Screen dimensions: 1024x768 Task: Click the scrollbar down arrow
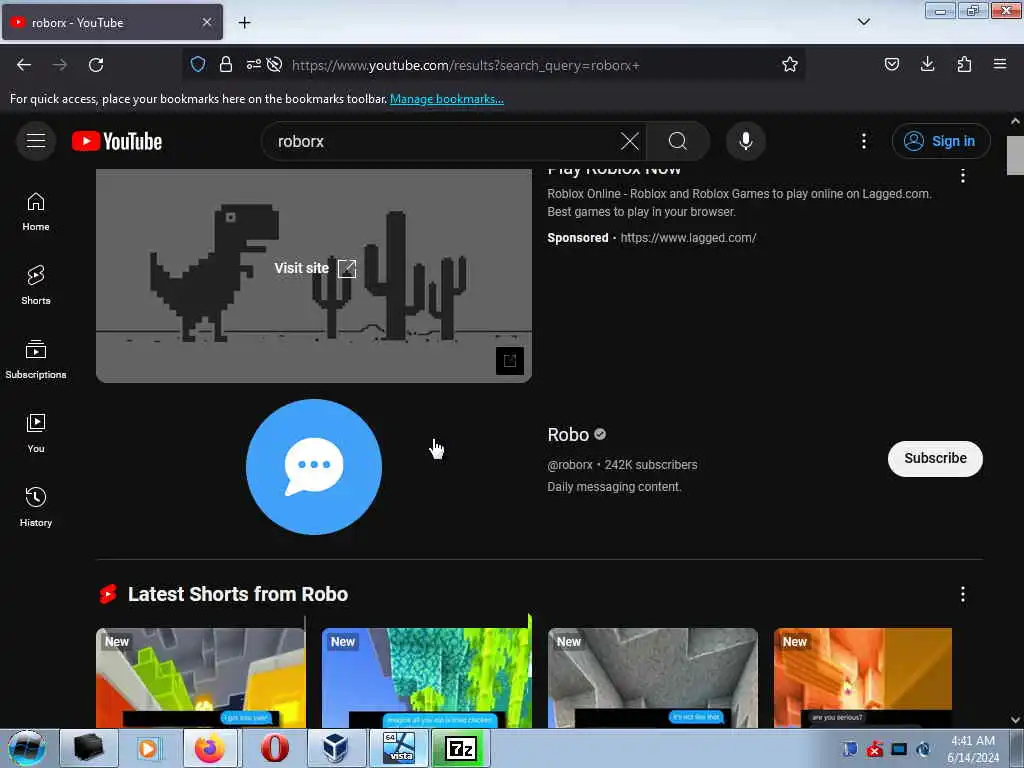1015,720
